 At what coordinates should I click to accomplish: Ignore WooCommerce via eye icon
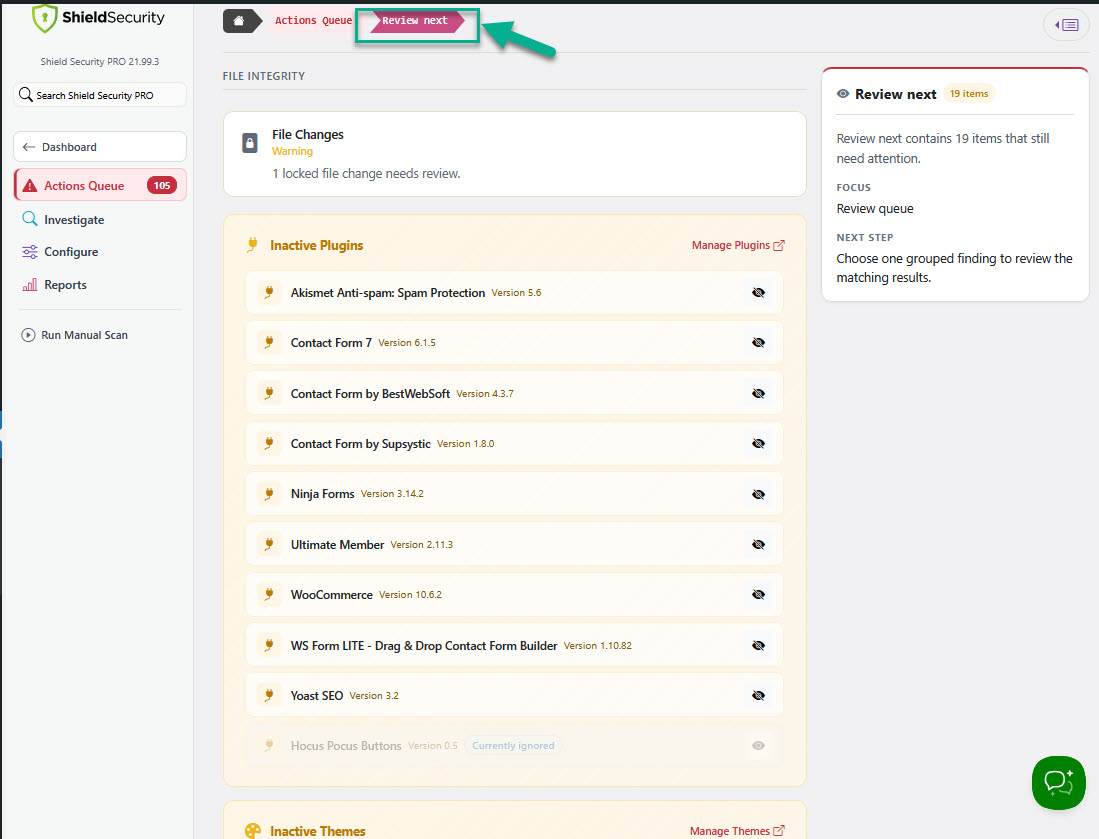758,594
